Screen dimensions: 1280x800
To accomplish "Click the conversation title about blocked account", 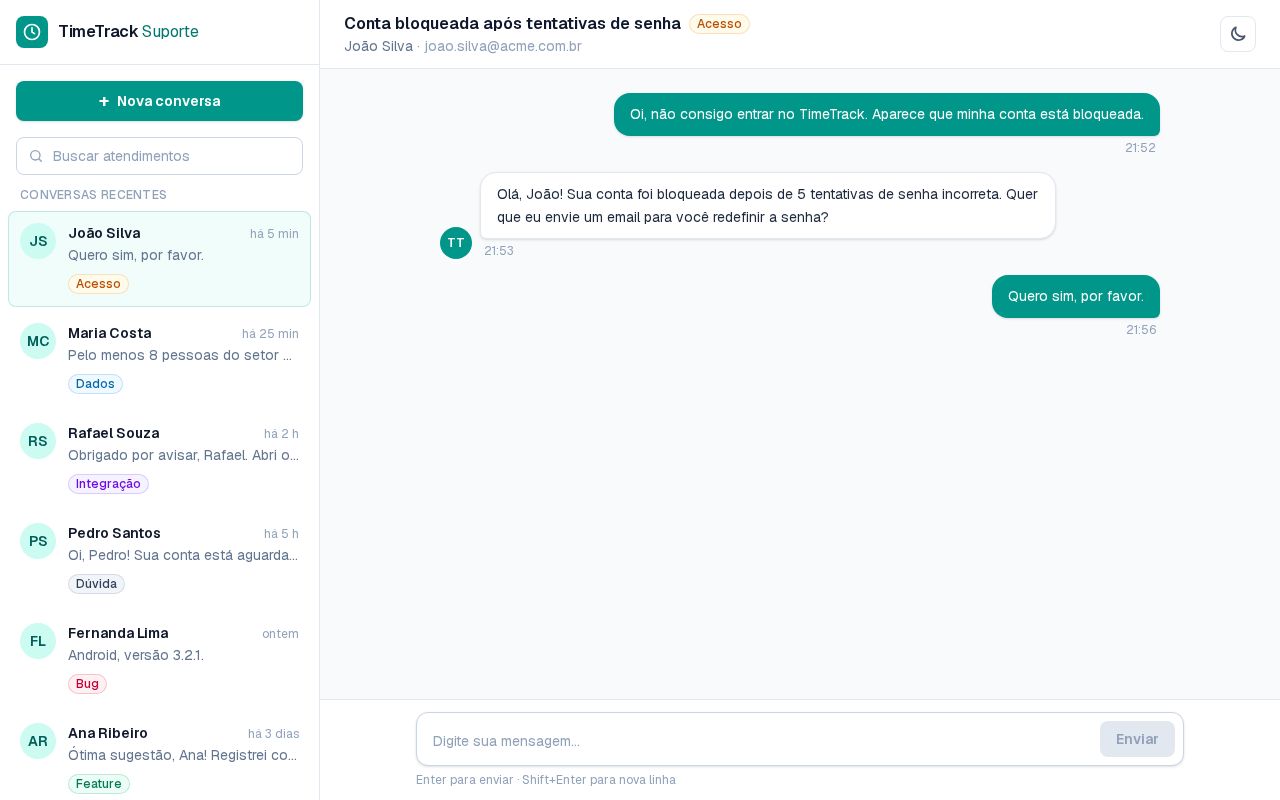I will coord(512,23).
